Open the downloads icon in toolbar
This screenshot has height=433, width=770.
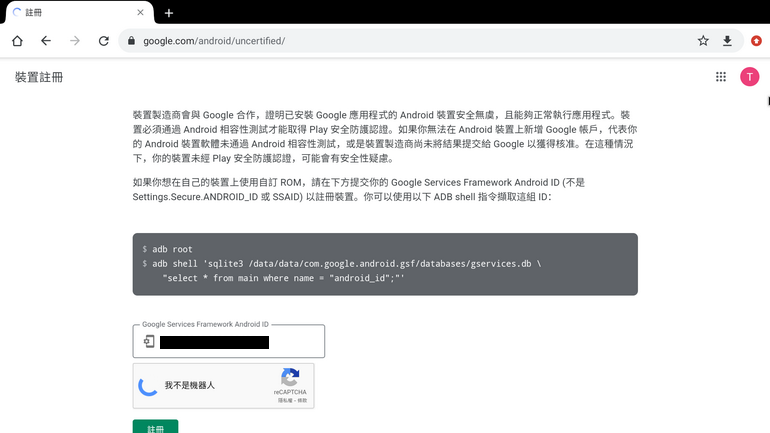[727, 41]
